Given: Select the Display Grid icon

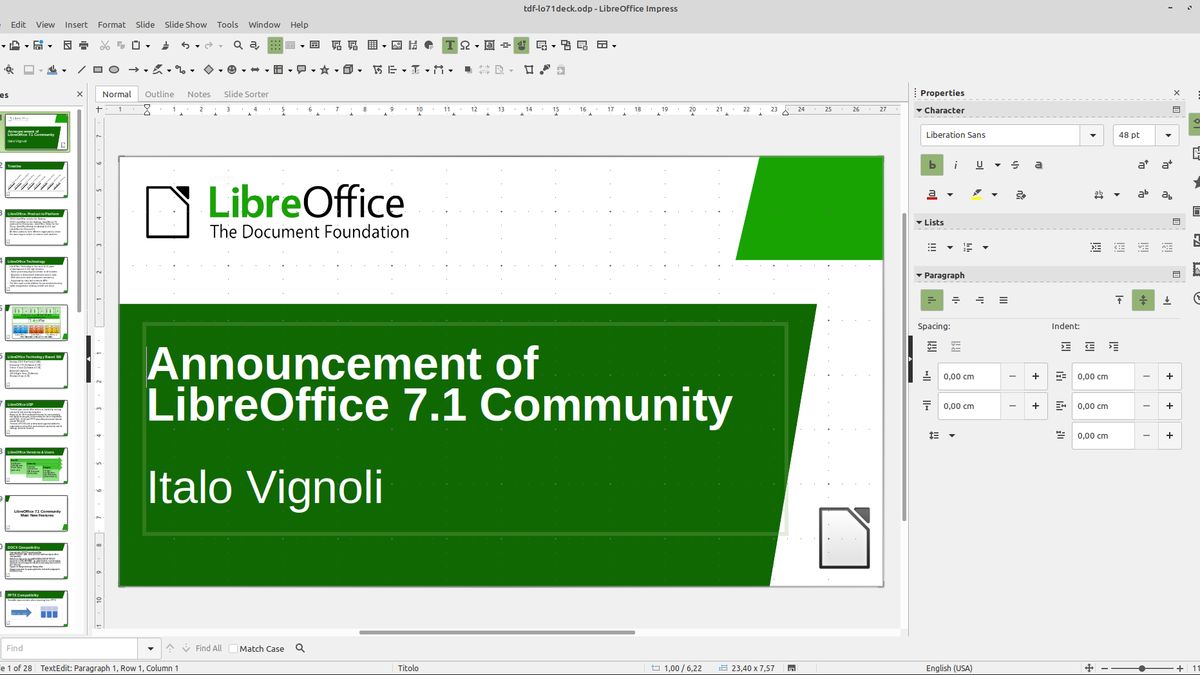Looking at the screenshot, I should pos(274,45).
